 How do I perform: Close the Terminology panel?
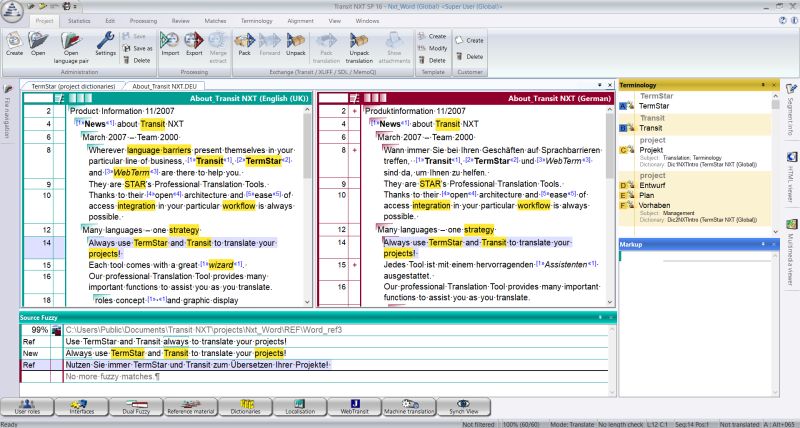tap(774, 85)
